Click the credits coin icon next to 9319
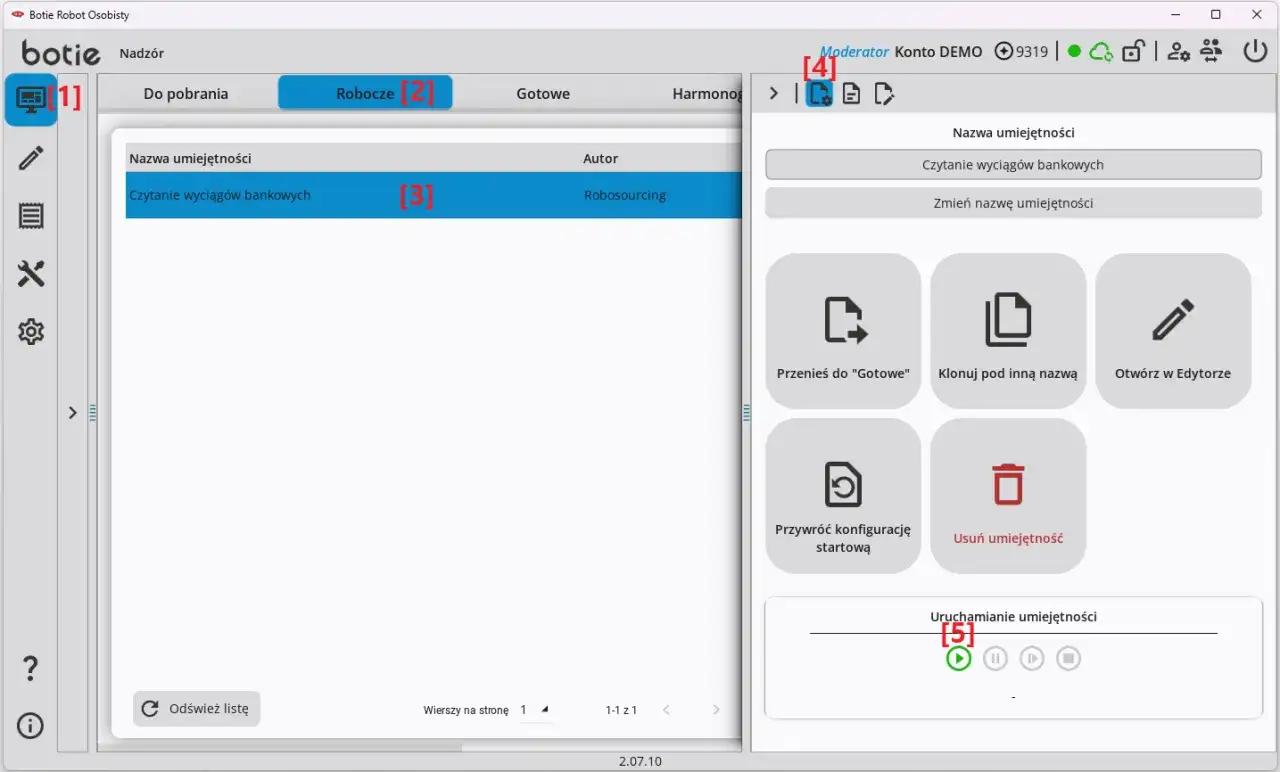The width and height of the screenshot is (1280, 772). [1004, 51]
